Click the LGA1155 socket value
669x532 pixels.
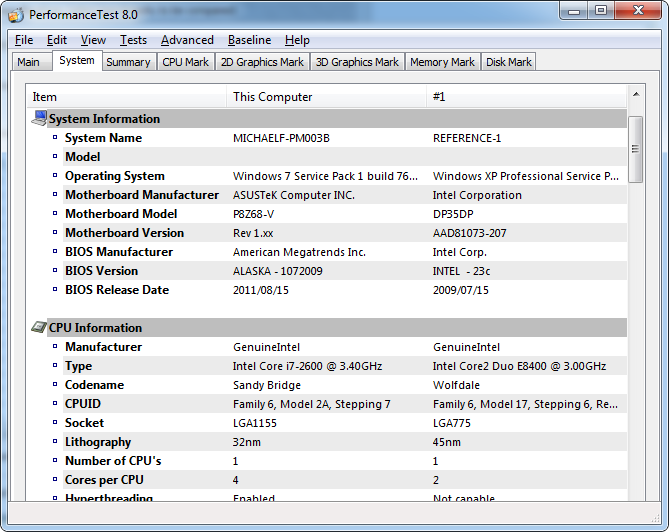(255, 423)
